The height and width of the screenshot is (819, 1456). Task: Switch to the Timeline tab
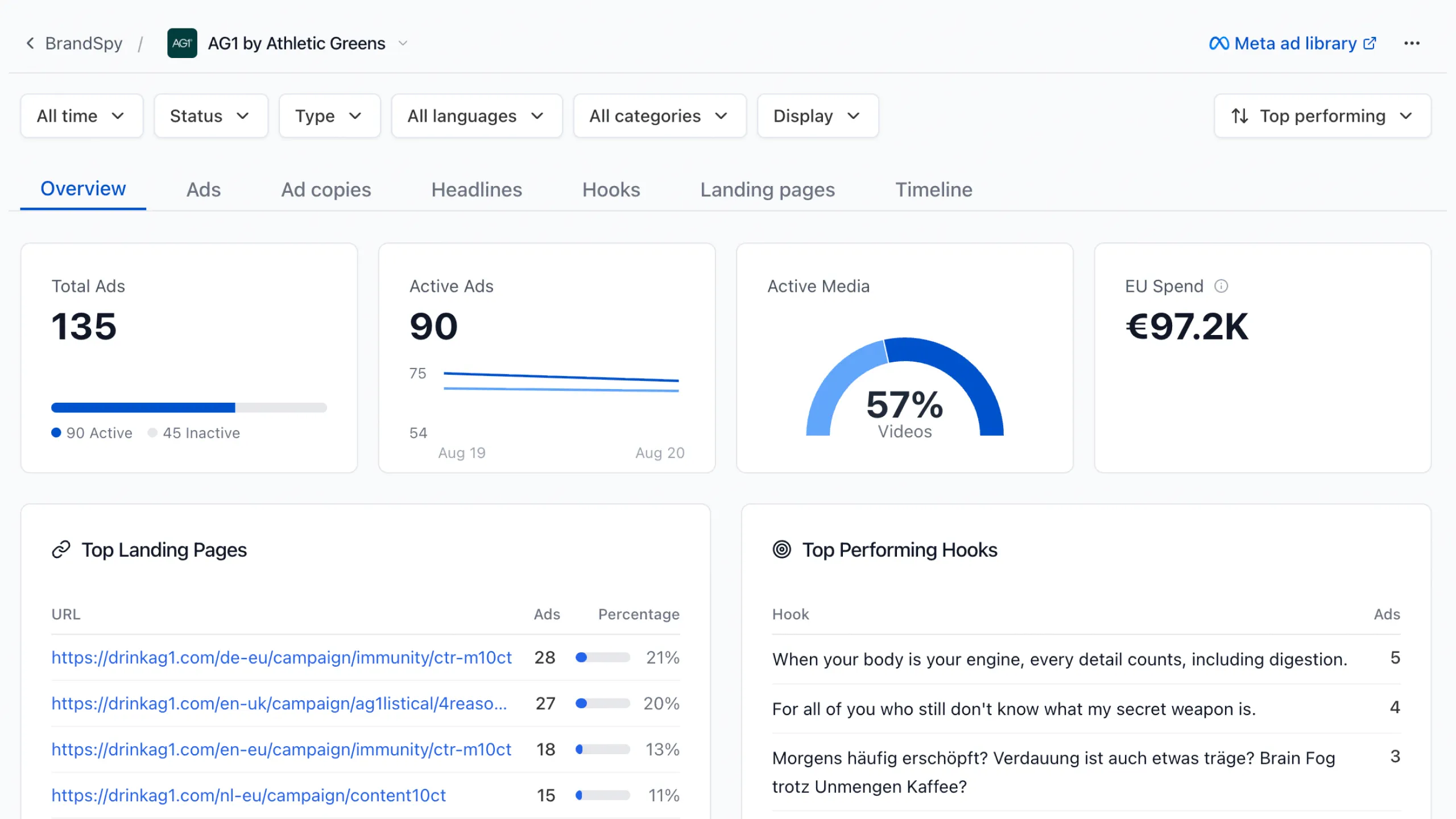tap(934, 189)
